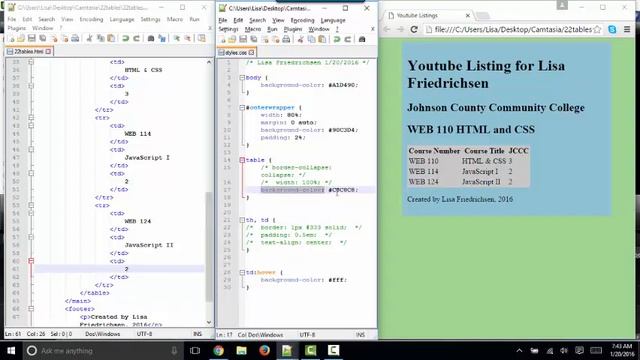Click the Redo arrow in the 22tables.html window toolbar
This screenshot has height=360, width=640.
(x=136, y=39)
